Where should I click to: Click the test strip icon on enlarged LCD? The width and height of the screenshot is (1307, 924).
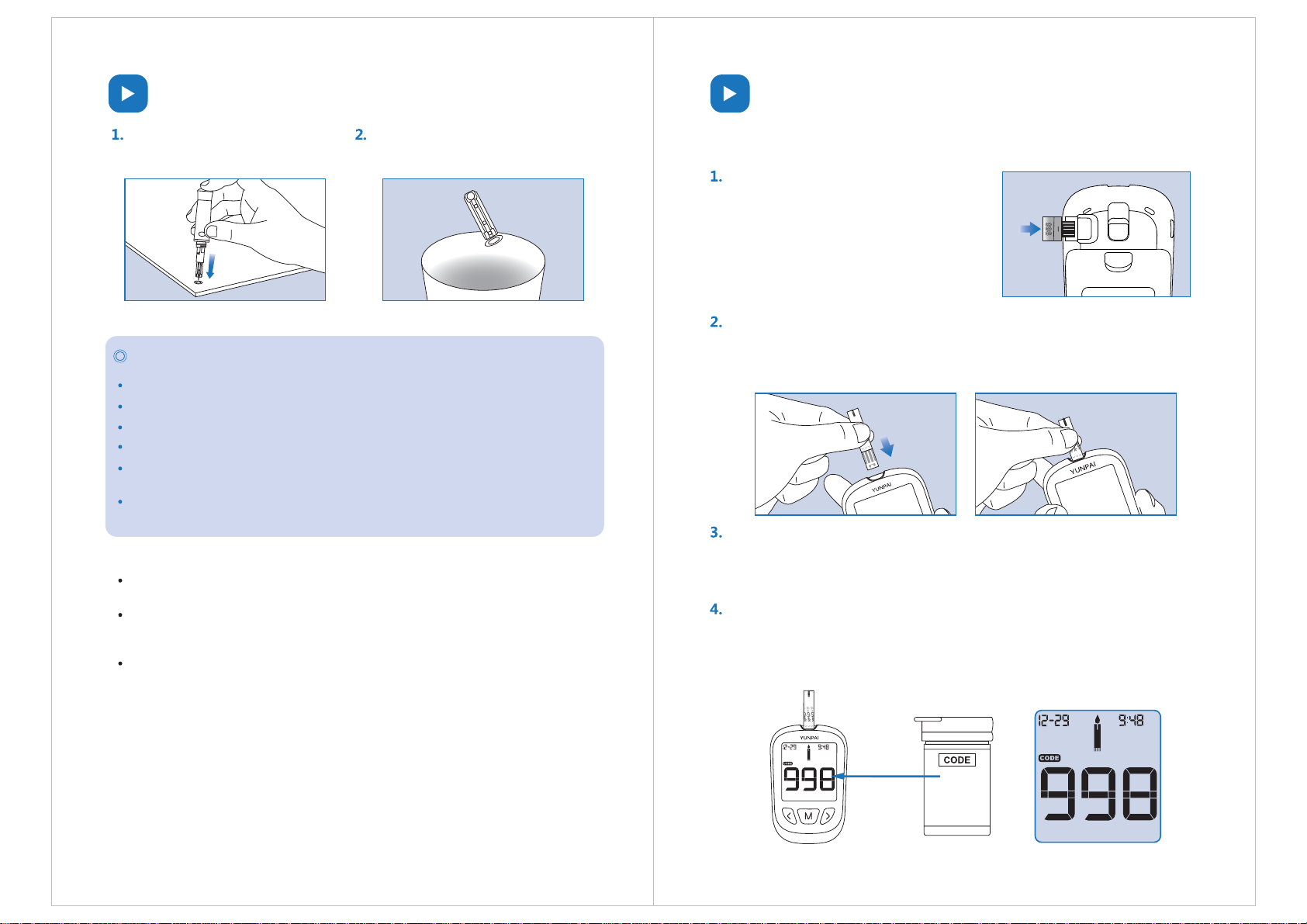click(x=1098, y=734)
